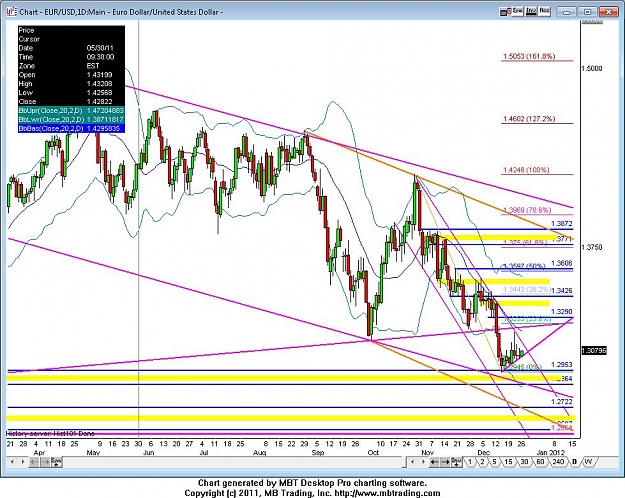Minimize the chart window

click(566, 12)
